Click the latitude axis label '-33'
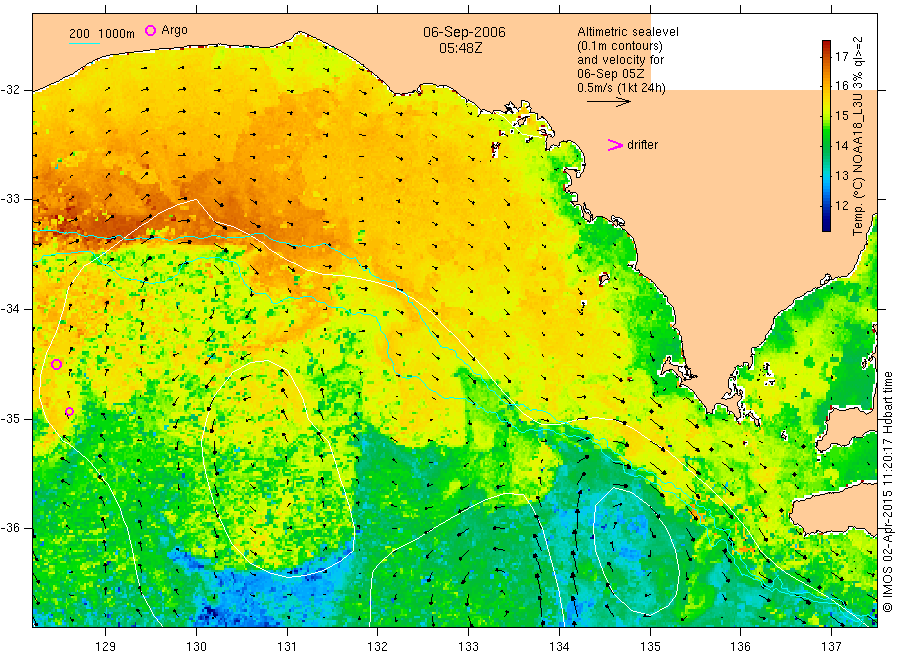The height and width of the screenshot is (660, 900). [x=11, y=199]
